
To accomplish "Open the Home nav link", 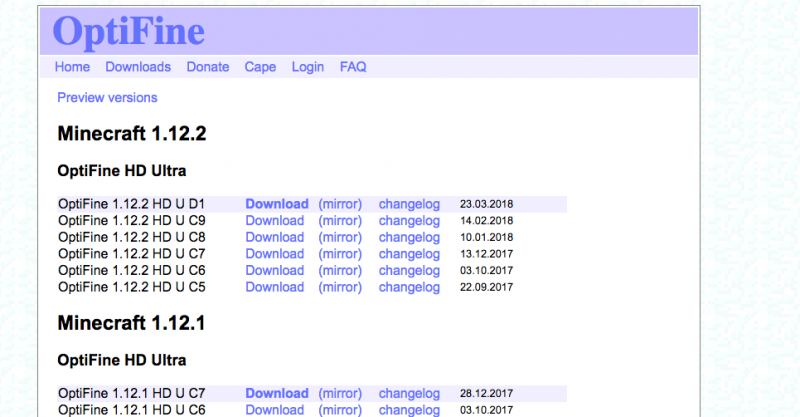I will click(72, 67).
